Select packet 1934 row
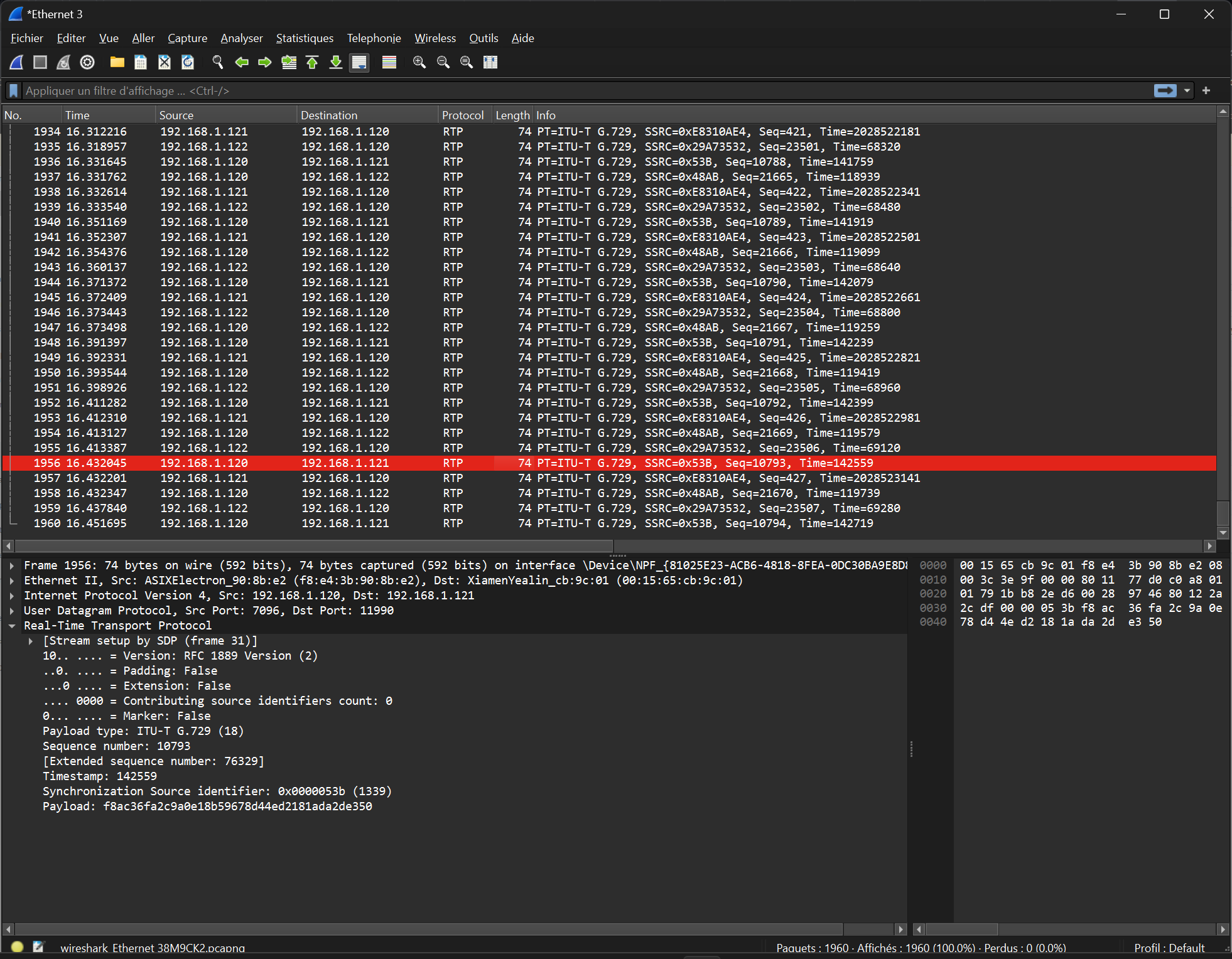Screen dimensions: 1232x959 pos(609,132)
